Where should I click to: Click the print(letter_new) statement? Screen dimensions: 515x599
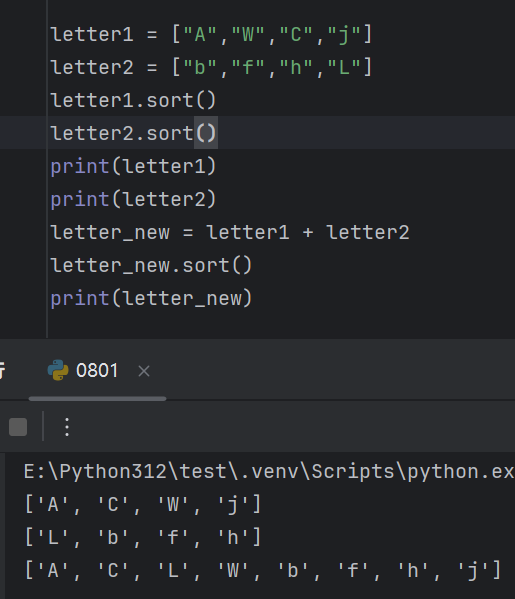click(151, 298)
